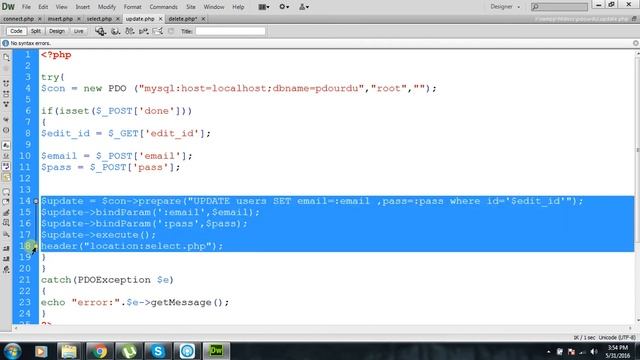The height and width of the screenshot is (360, 640).
Task: Switch to select.php tab
Action: (99, 19)
